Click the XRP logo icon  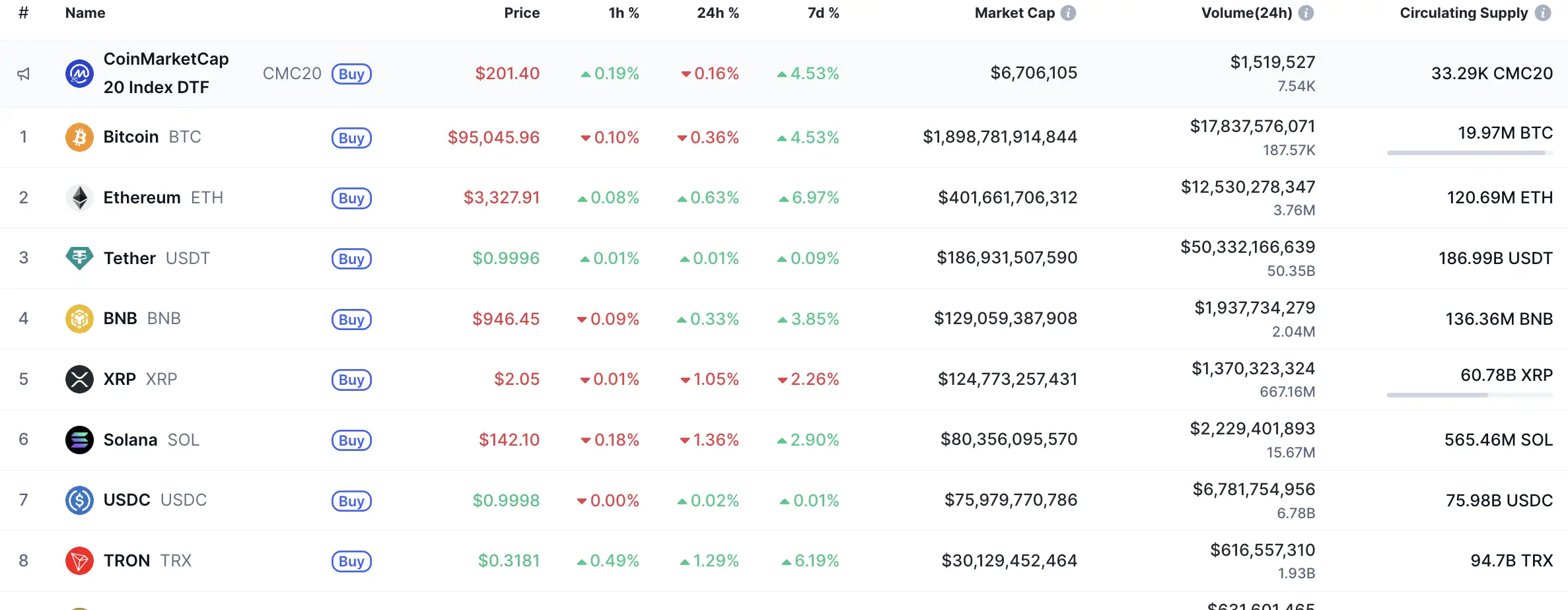coord(79,379)
